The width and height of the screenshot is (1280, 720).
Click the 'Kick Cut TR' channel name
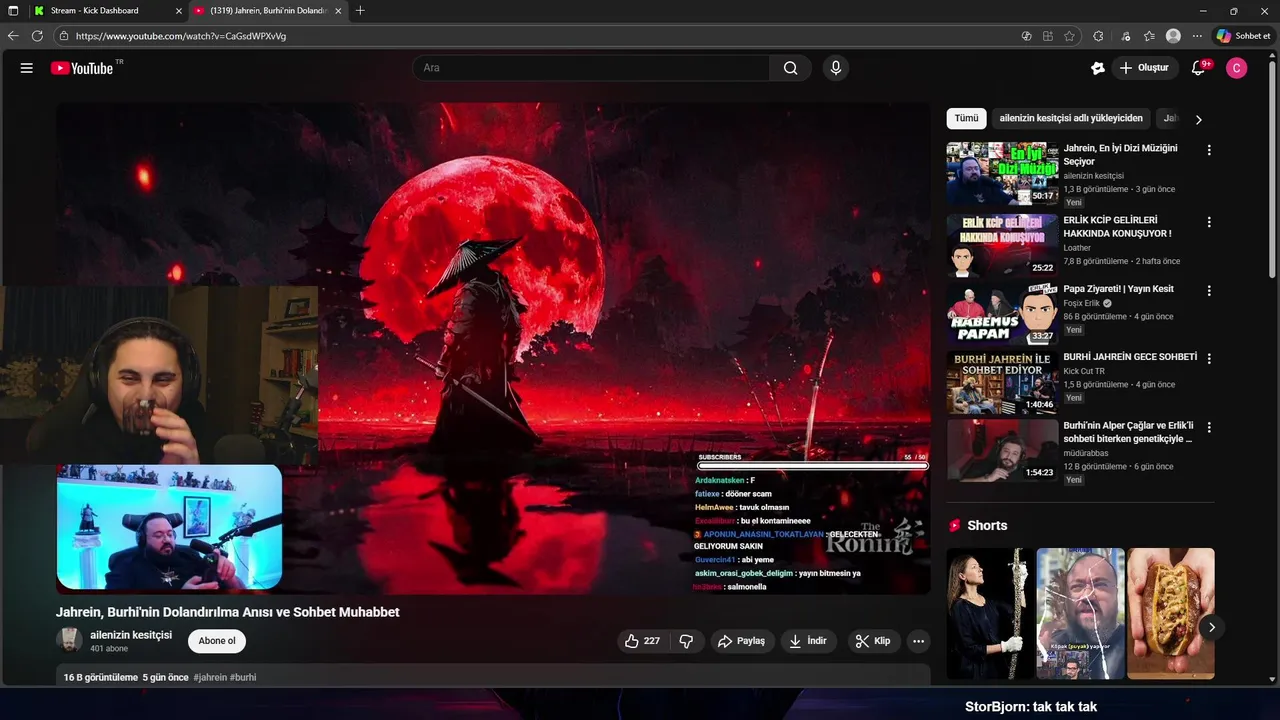click(1084, 371)
